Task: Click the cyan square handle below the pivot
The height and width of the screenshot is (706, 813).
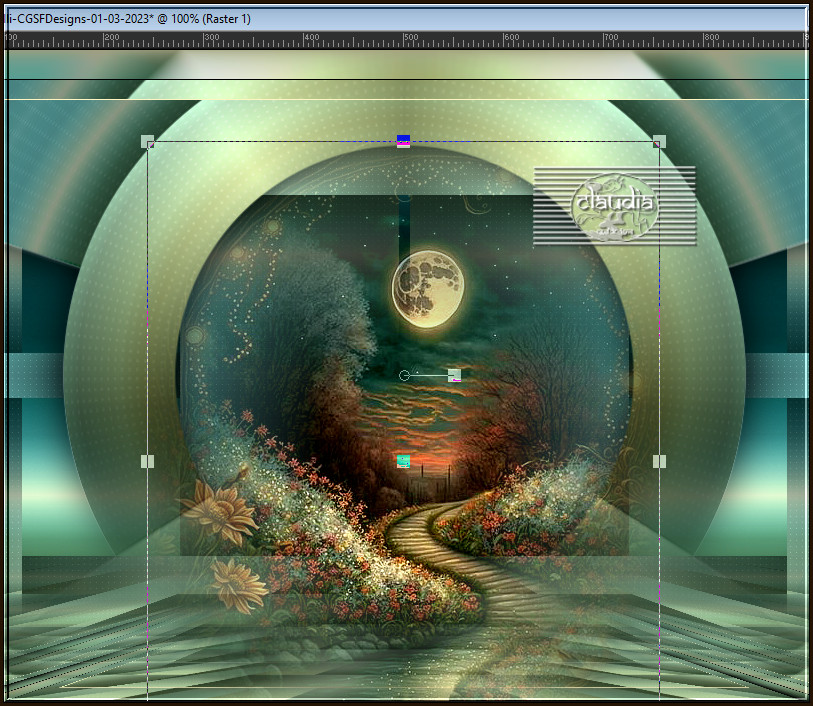Action: [403, 461]
